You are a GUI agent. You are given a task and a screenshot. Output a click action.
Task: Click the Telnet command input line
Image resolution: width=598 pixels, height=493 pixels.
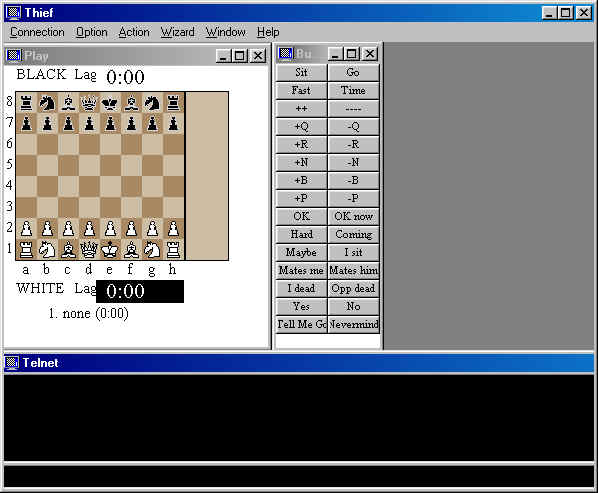tap(299, 476)
